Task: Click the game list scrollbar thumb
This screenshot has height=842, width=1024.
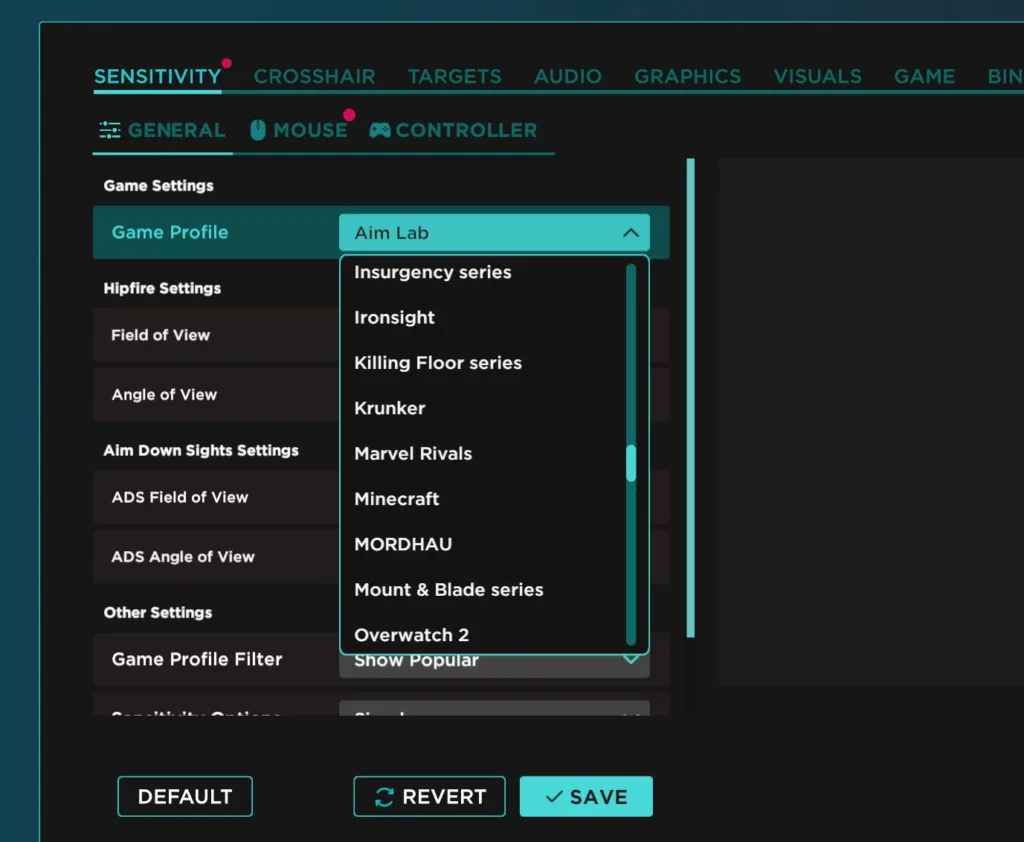Action: (631, 464)
